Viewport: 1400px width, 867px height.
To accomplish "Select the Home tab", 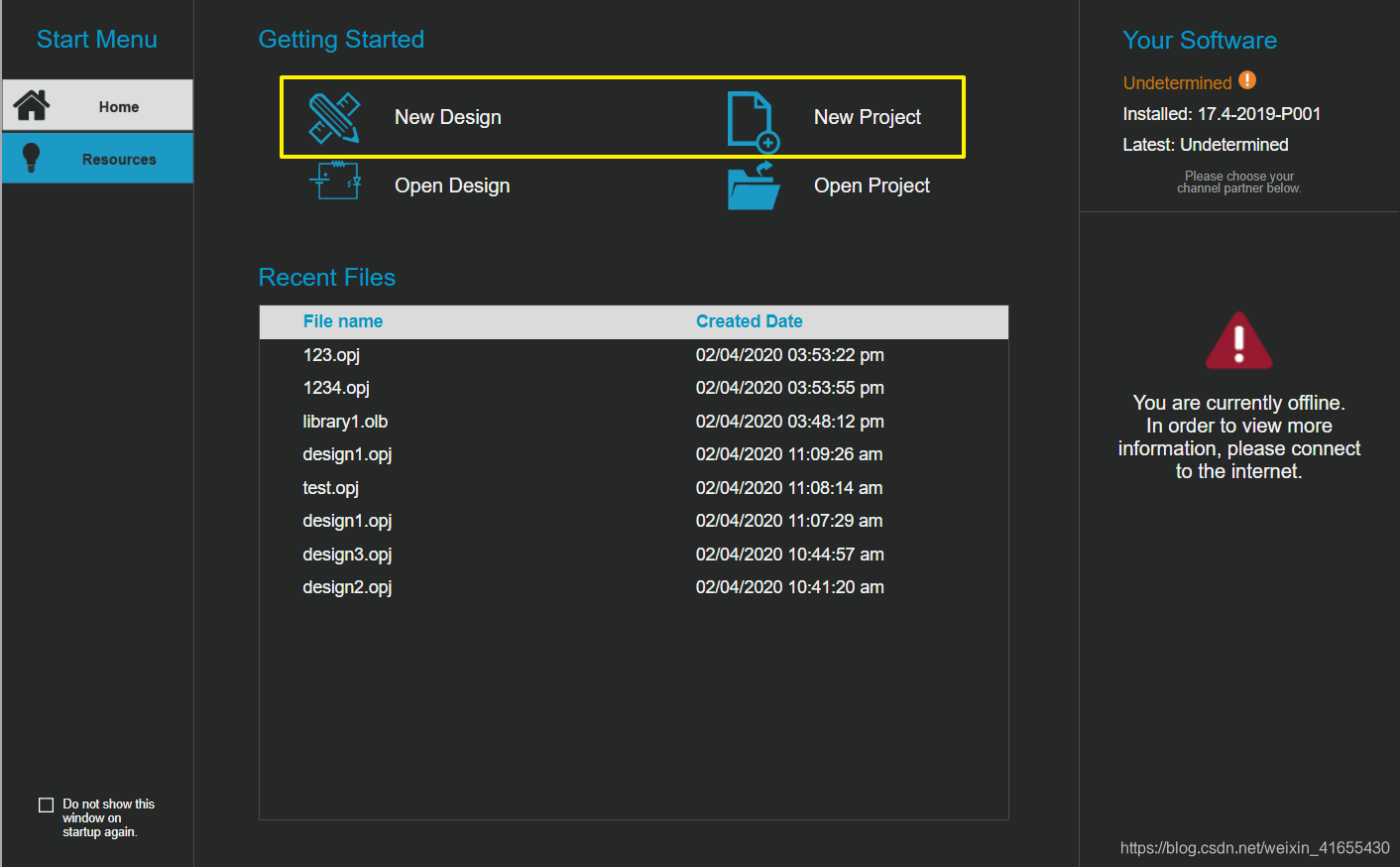I will click(x=118, y=106).
